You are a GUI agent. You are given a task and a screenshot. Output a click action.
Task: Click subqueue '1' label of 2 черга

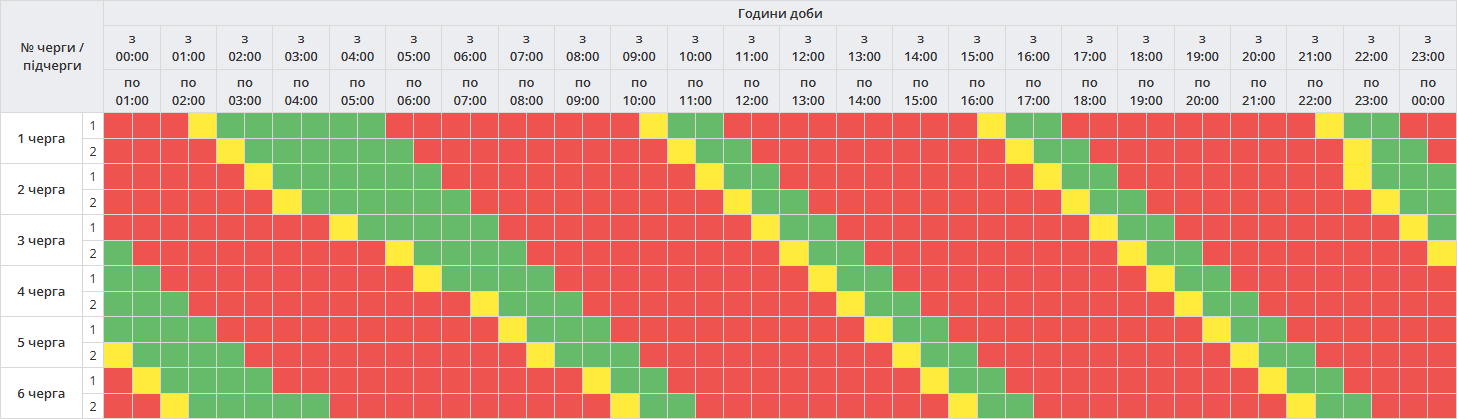[x=93, y=177]
